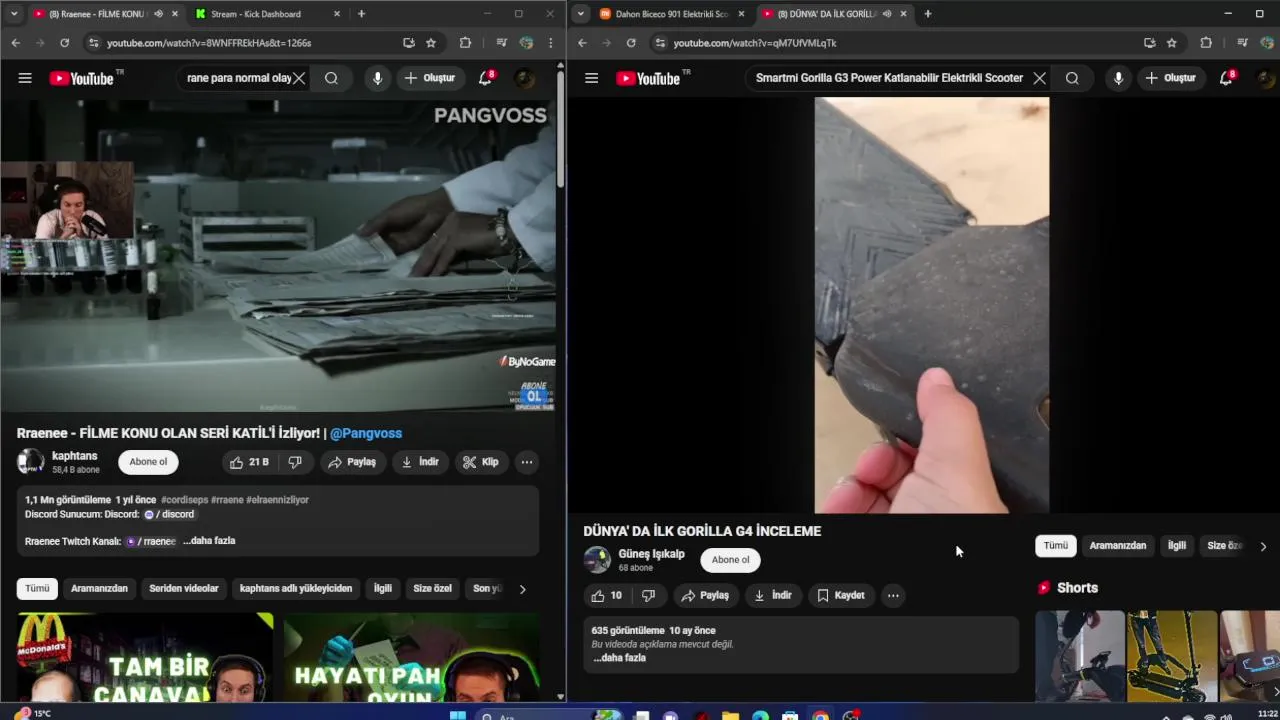
Task: Open tab search dropdown in right browser
Action: [580, 14]
